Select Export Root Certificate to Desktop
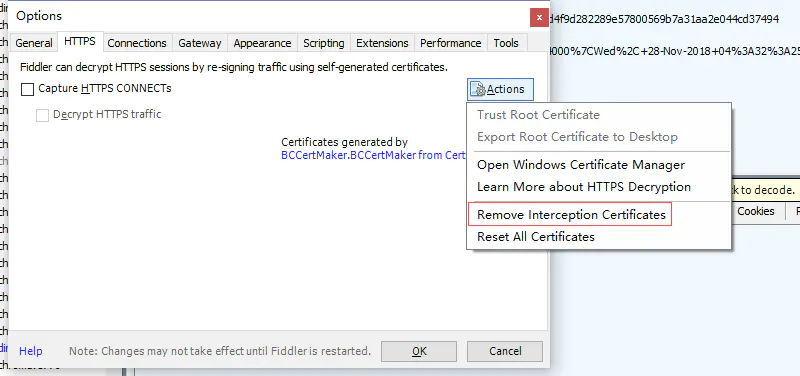This screenshot has width=800, height=376. click(599, 137)
